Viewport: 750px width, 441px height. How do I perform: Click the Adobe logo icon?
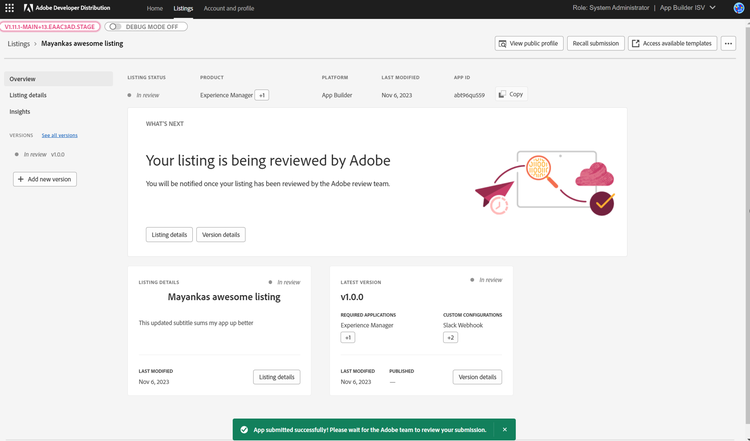pos(28,8)
